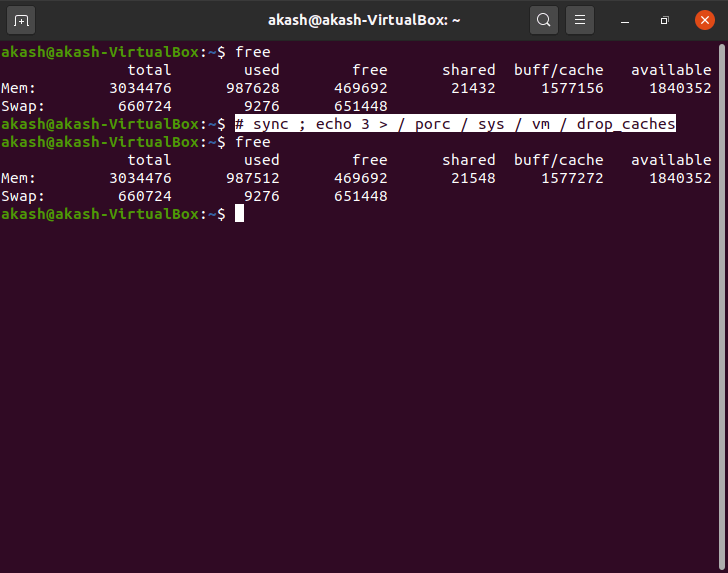Open the hamburger menu
The image size is (728, 573).
(579, 20)
